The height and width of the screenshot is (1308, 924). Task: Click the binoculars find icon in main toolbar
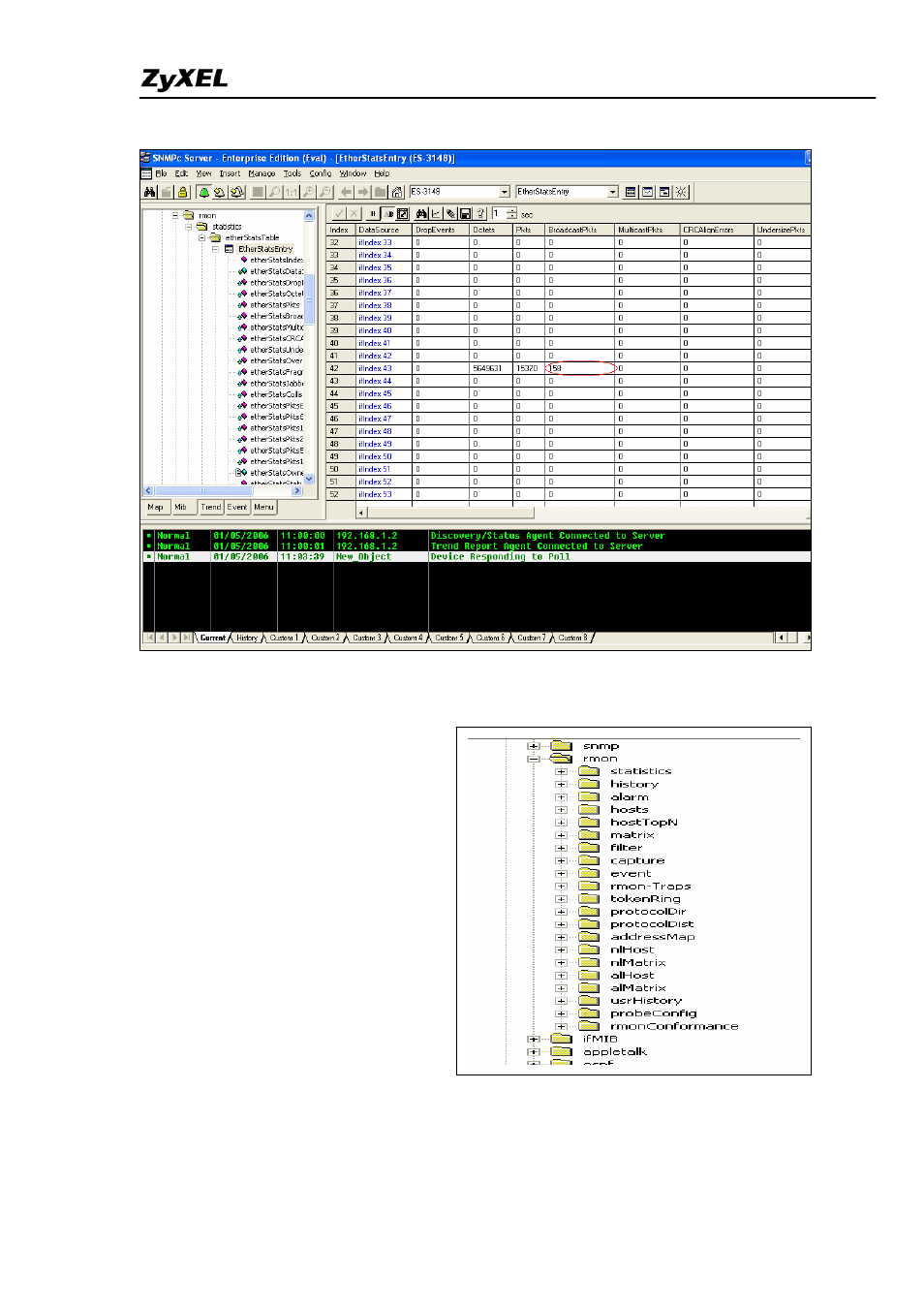click(150, 192)
